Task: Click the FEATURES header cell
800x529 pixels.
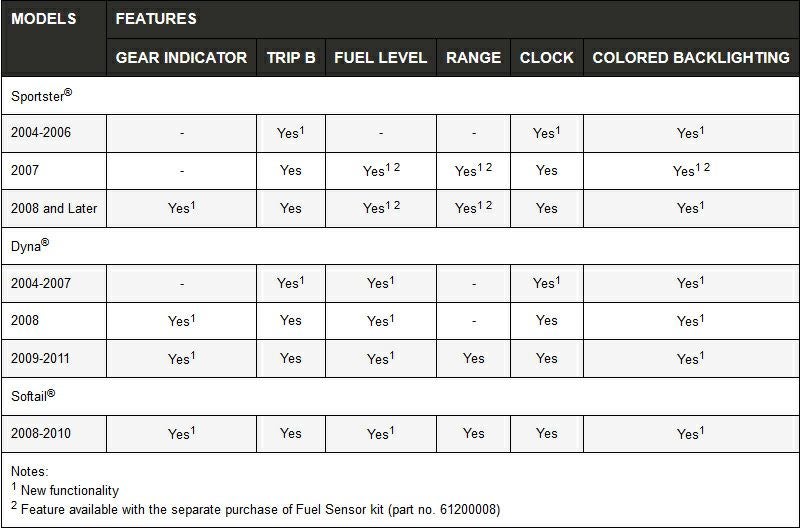Action: pos(156,19)
